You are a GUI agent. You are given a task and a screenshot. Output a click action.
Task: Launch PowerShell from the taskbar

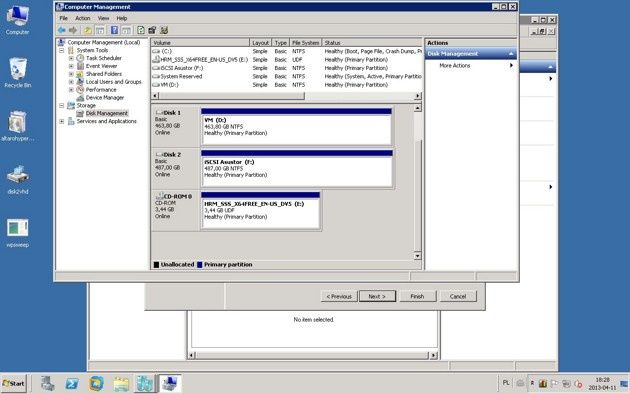72,384
